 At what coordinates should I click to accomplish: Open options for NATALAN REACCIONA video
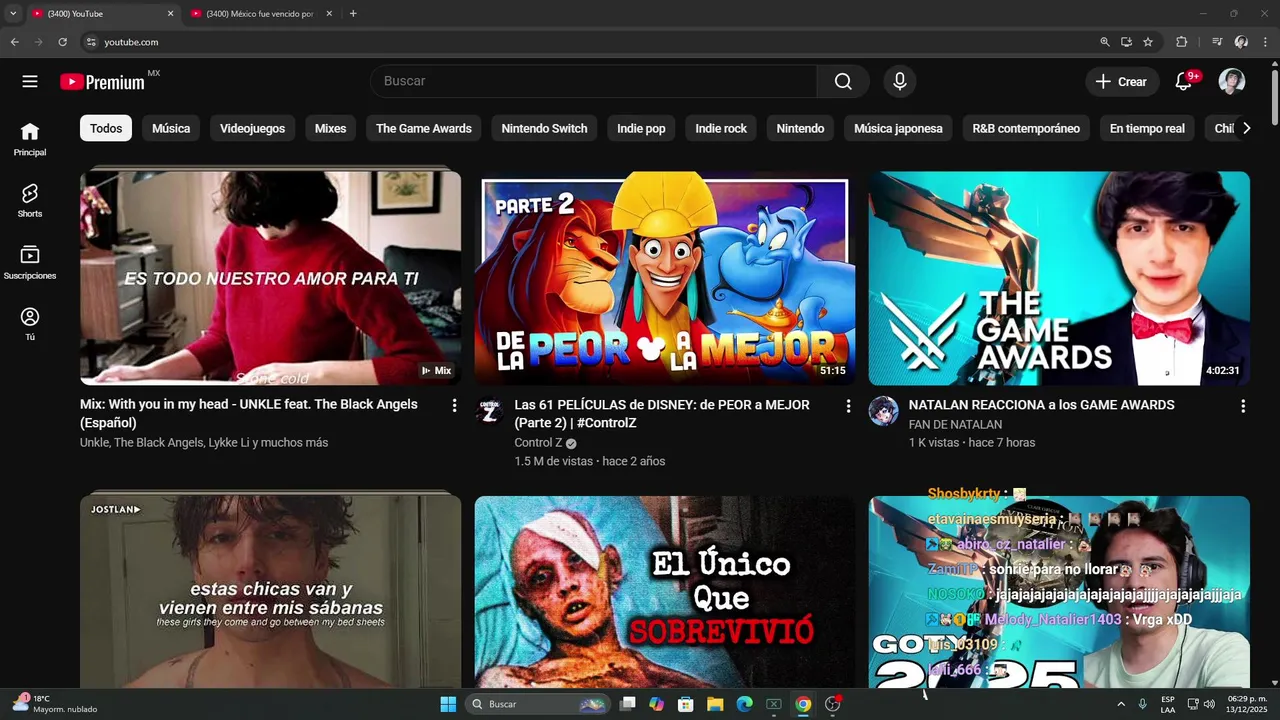coord(1243,406)
